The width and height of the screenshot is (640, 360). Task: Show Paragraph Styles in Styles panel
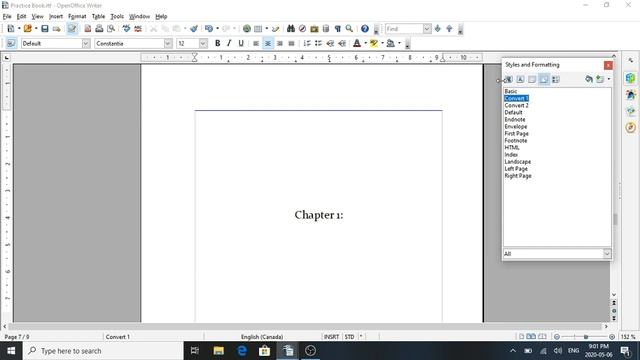[509, 79]
